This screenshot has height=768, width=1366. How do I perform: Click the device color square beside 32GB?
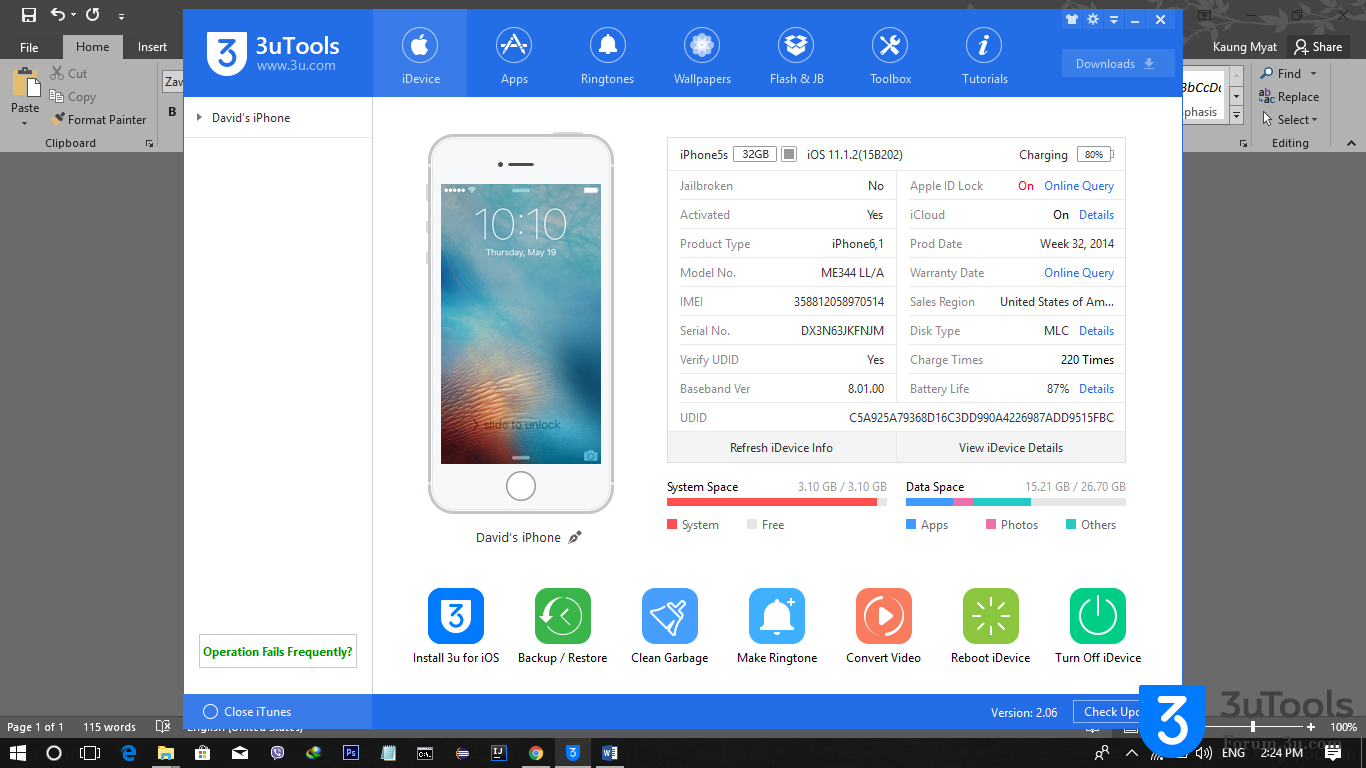pyautogui.click(x=789, y=155)
